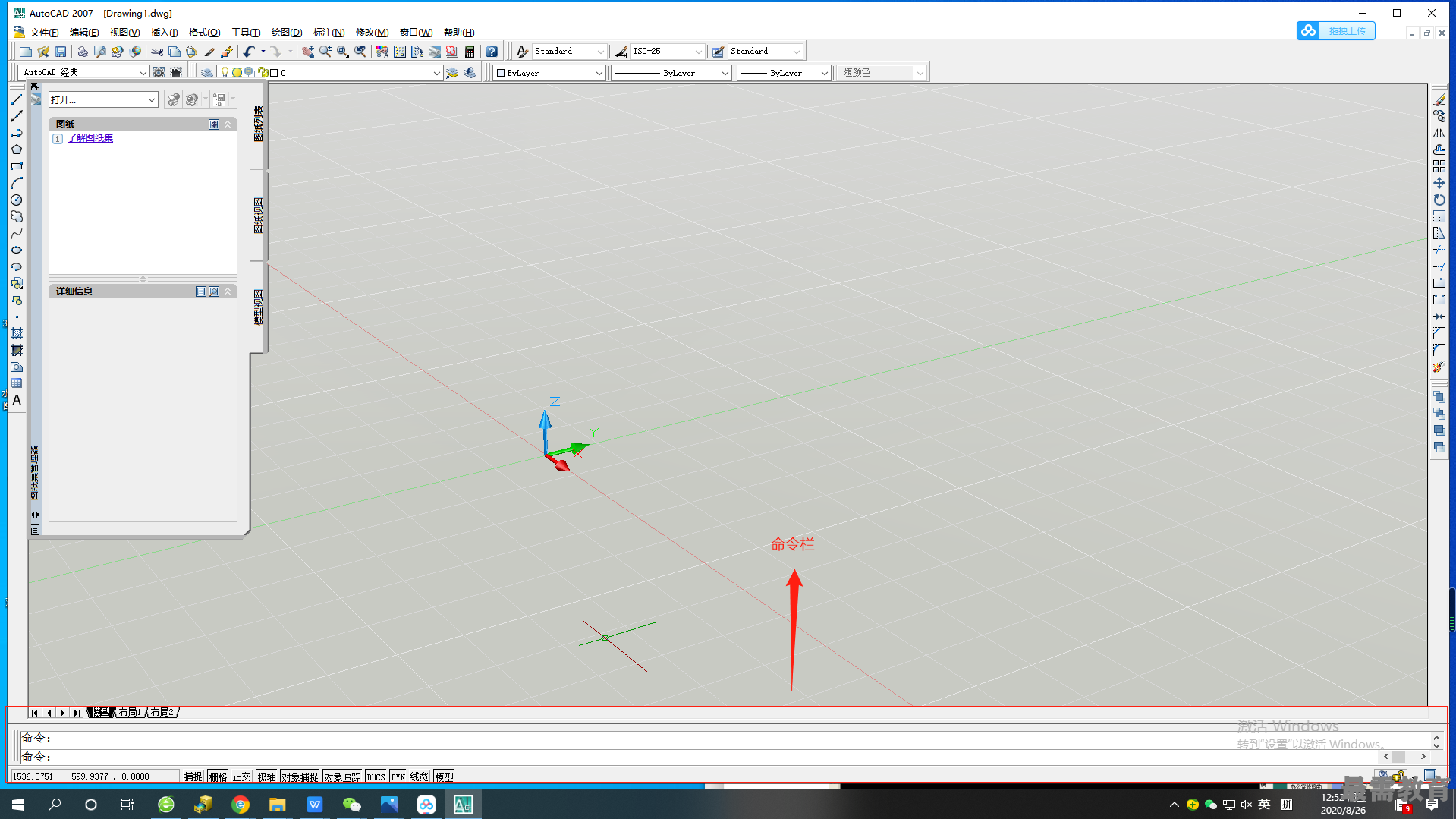Toggle 栅格 grid display in status bar

(219, 776)
